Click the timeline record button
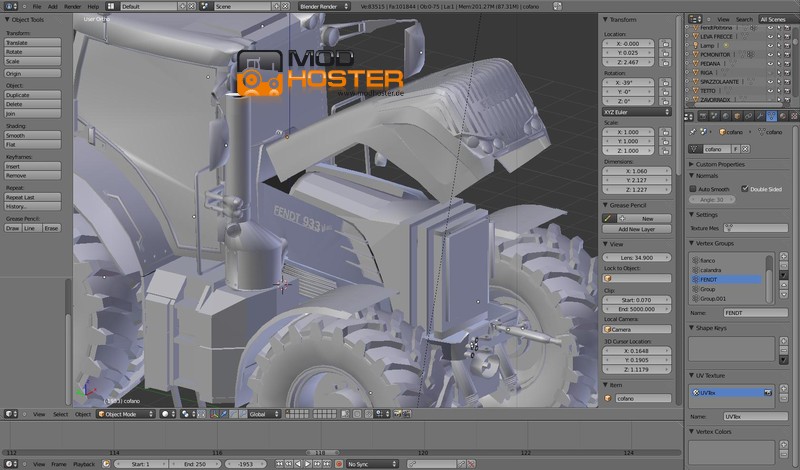This screenshot has width=800, height=470. 338,464
